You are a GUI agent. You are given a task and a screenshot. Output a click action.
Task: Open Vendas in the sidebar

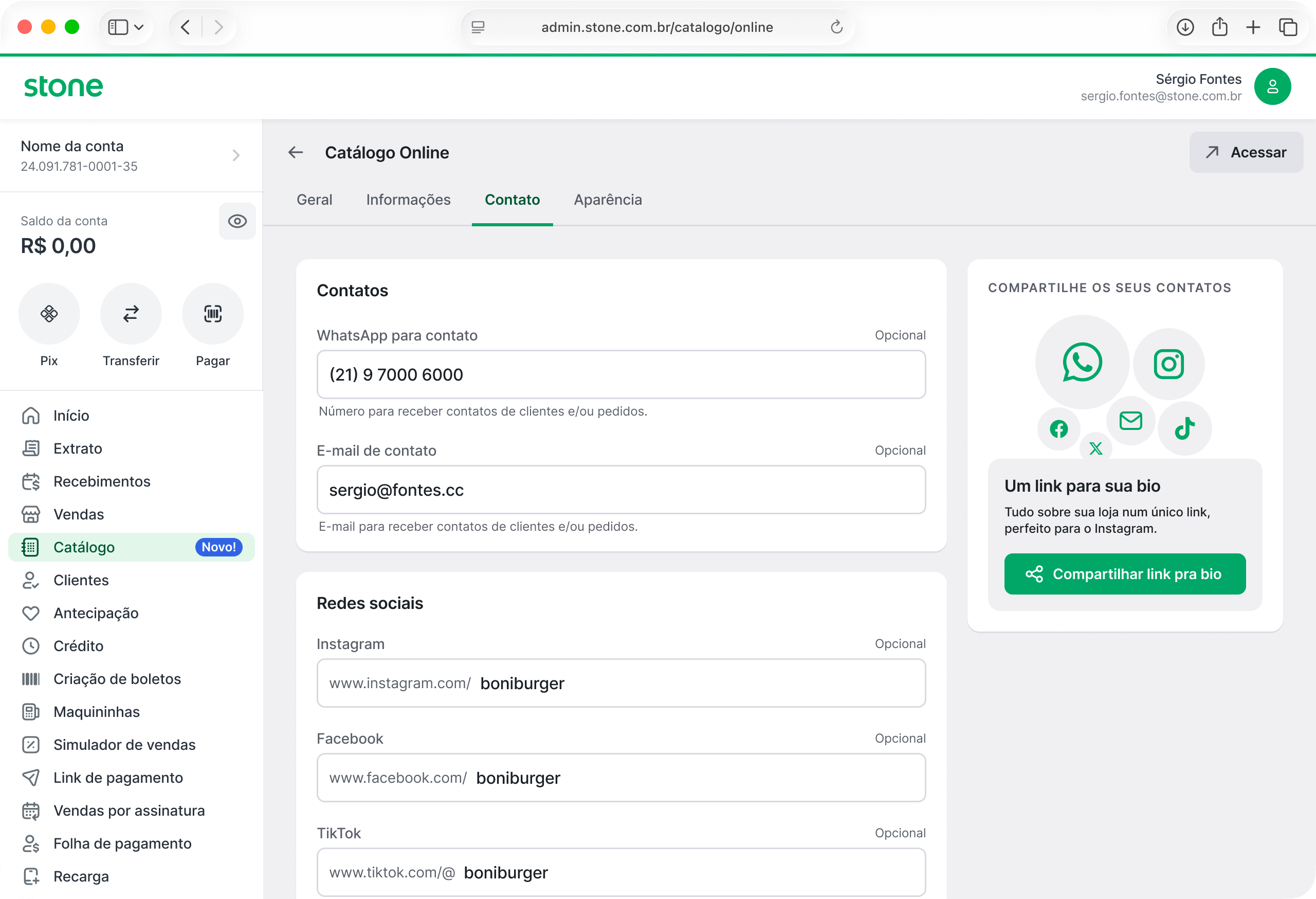coord(132,514)
